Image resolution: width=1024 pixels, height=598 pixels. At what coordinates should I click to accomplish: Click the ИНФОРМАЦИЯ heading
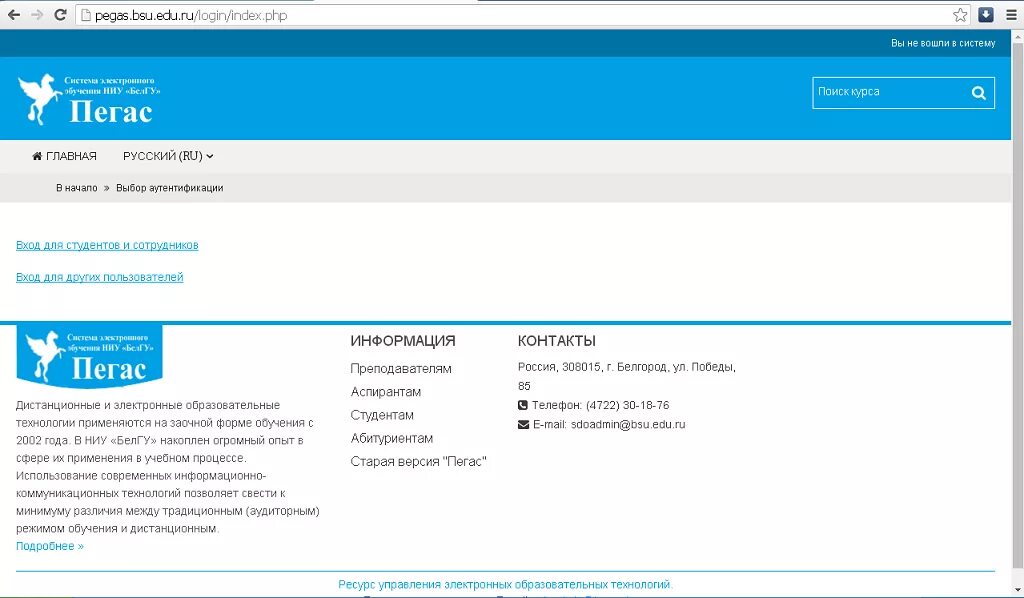point(403,341)
